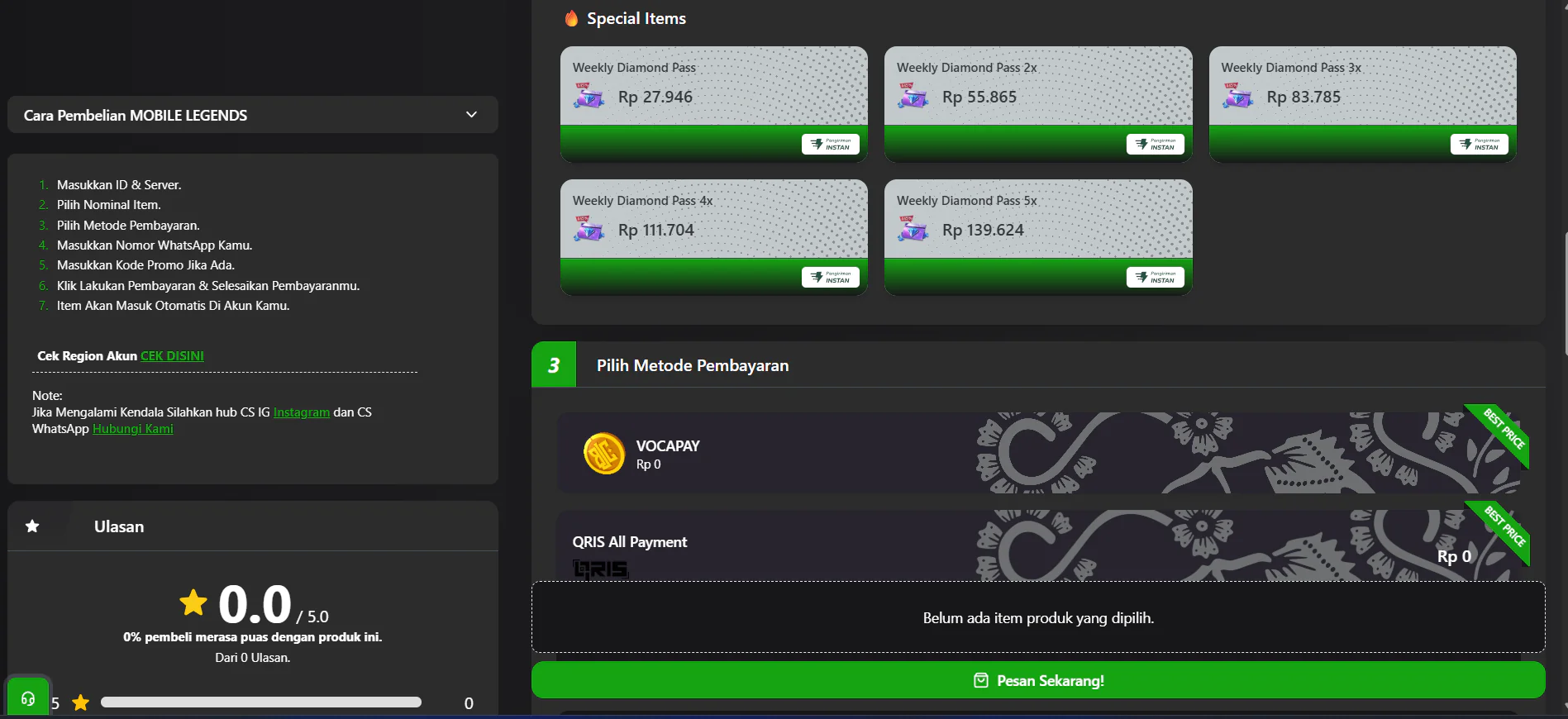Click the Pesan Sekarang! button

tap(1038, 680)
